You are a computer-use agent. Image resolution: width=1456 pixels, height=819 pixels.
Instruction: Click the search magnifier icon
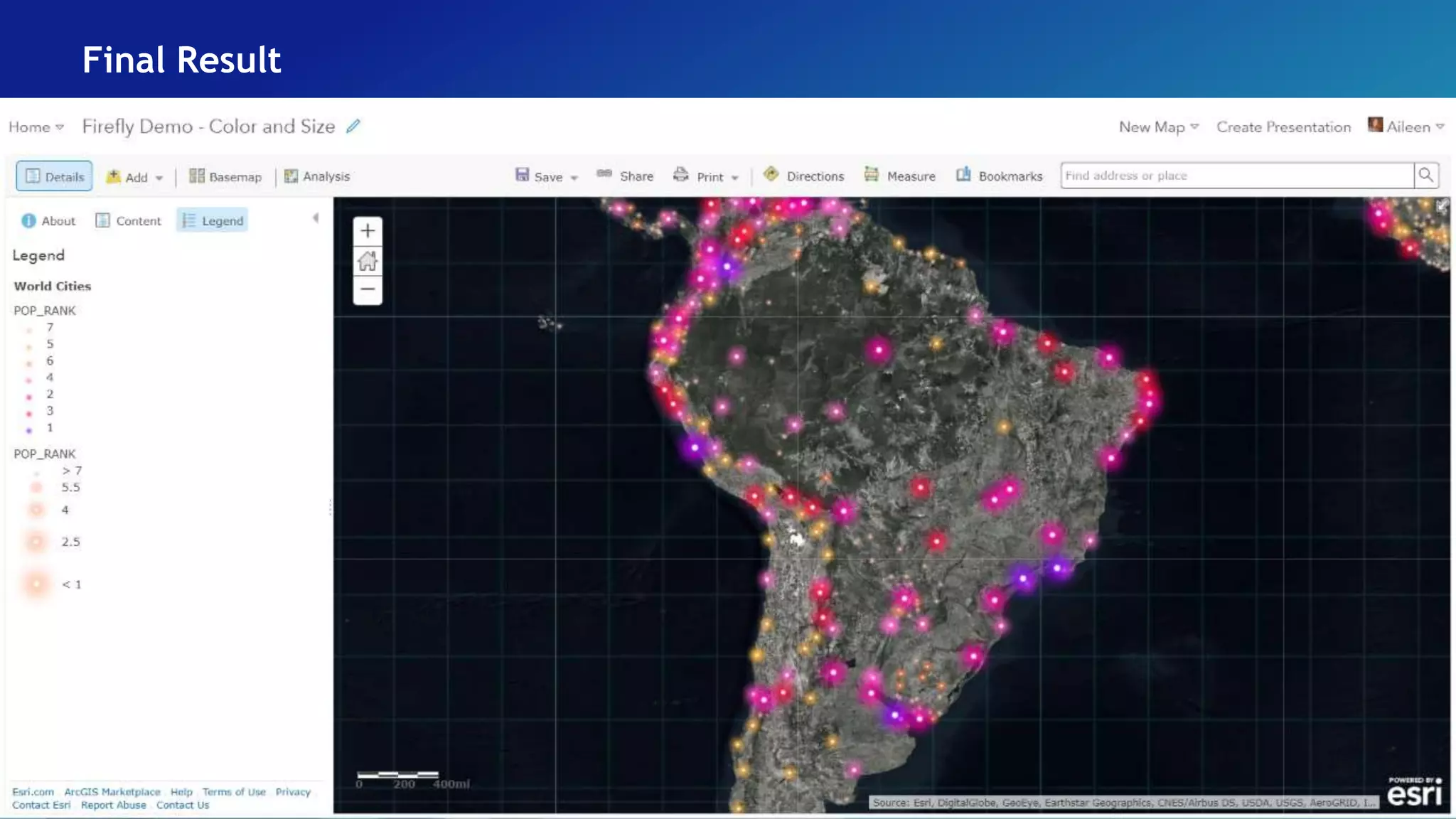point(1425,176)
